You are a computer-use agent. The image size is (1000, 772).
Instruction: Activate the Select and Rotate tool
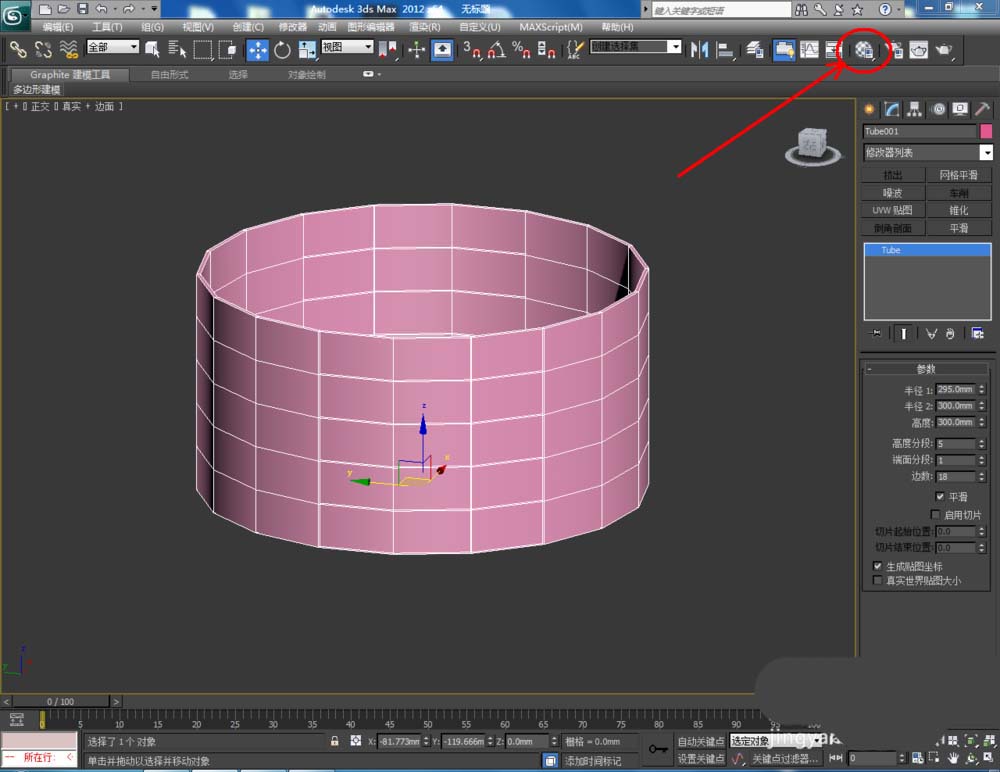[x=282, y=50]
